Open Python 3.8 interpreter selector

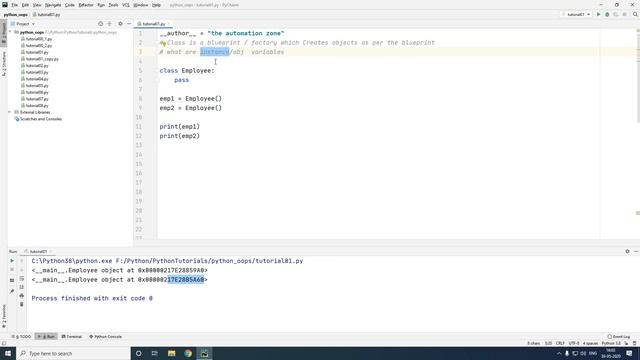click(x=611, y=343)
